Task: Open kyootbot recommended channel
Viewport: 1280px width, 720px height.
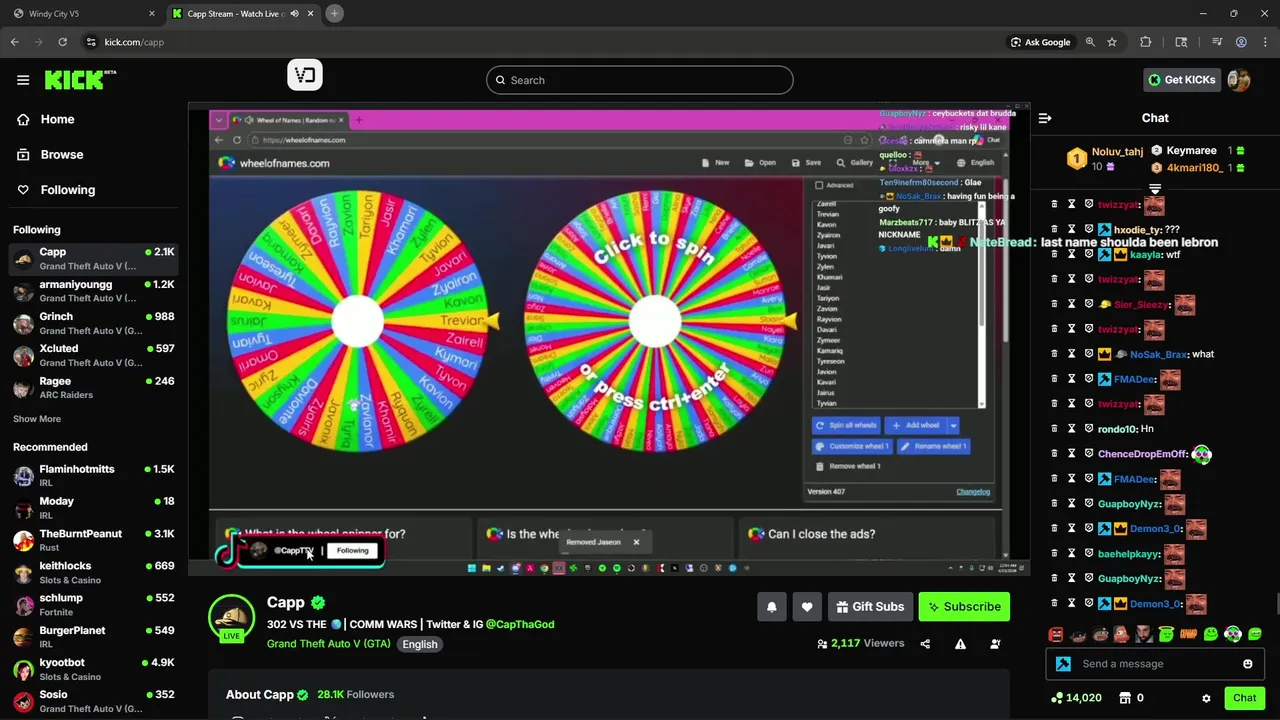Action: click(93, 669)
